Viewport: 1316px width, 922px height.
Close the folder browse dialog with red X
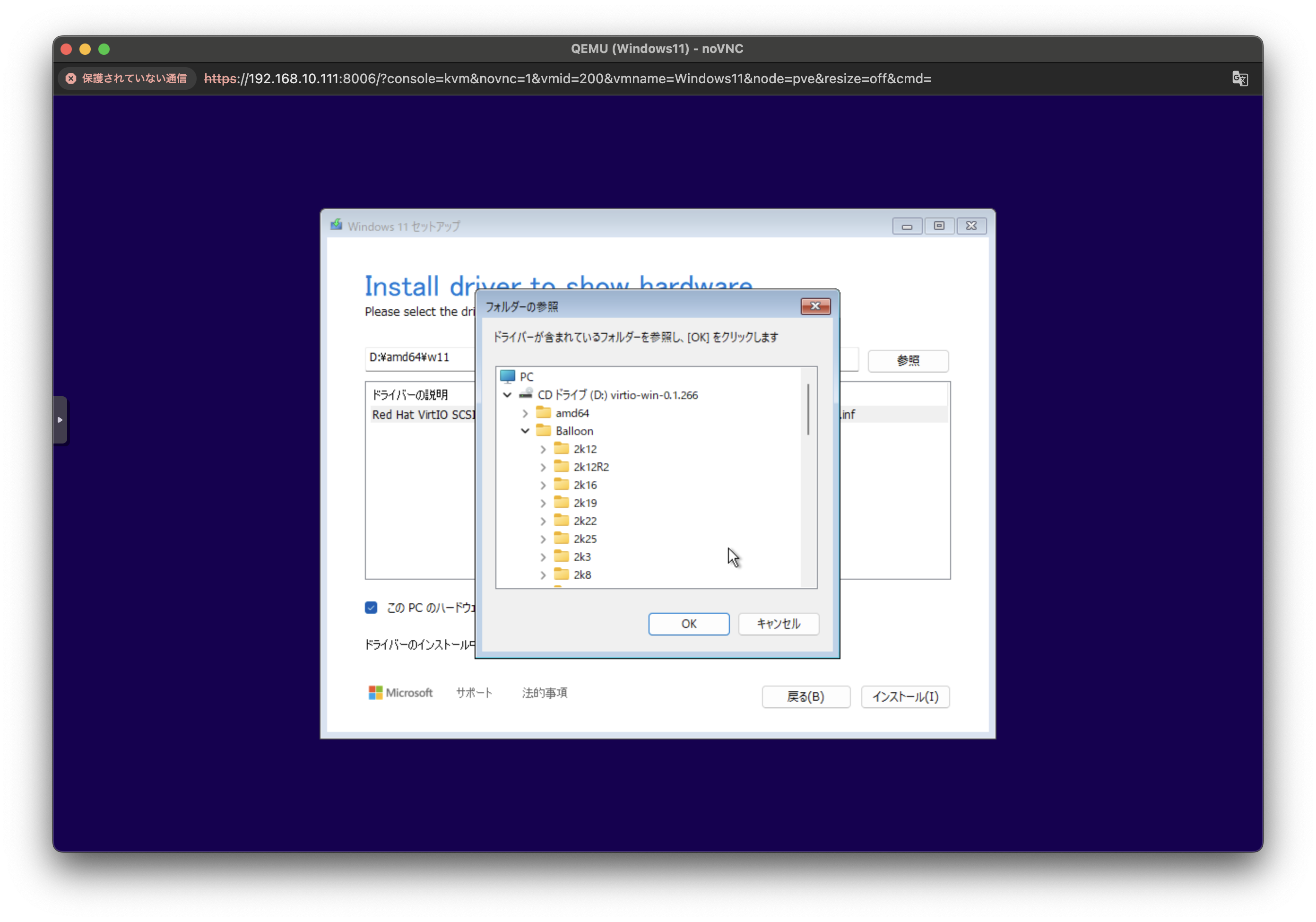815,306
